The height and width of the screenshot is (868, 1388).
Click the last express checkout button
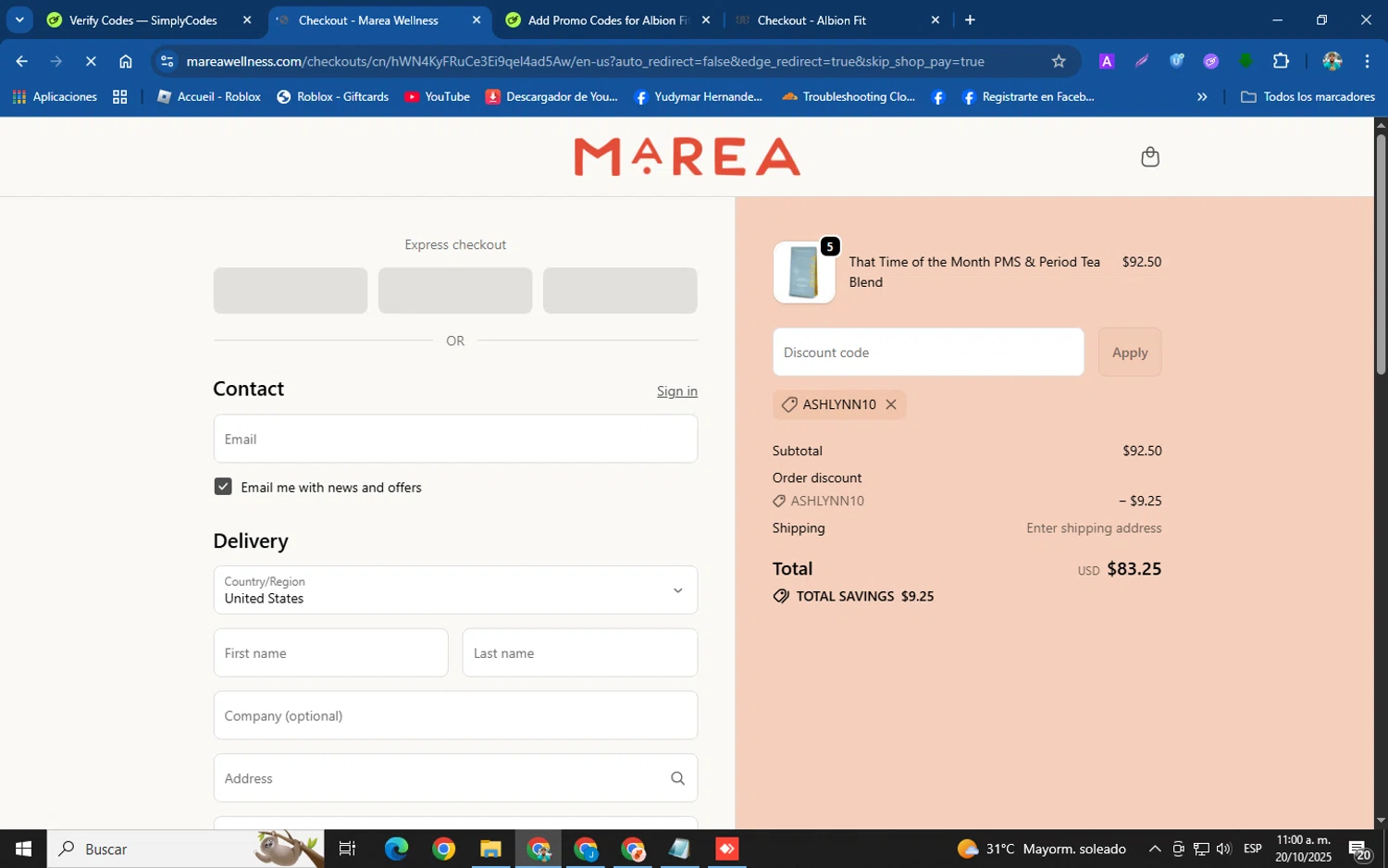click(620, 291)
